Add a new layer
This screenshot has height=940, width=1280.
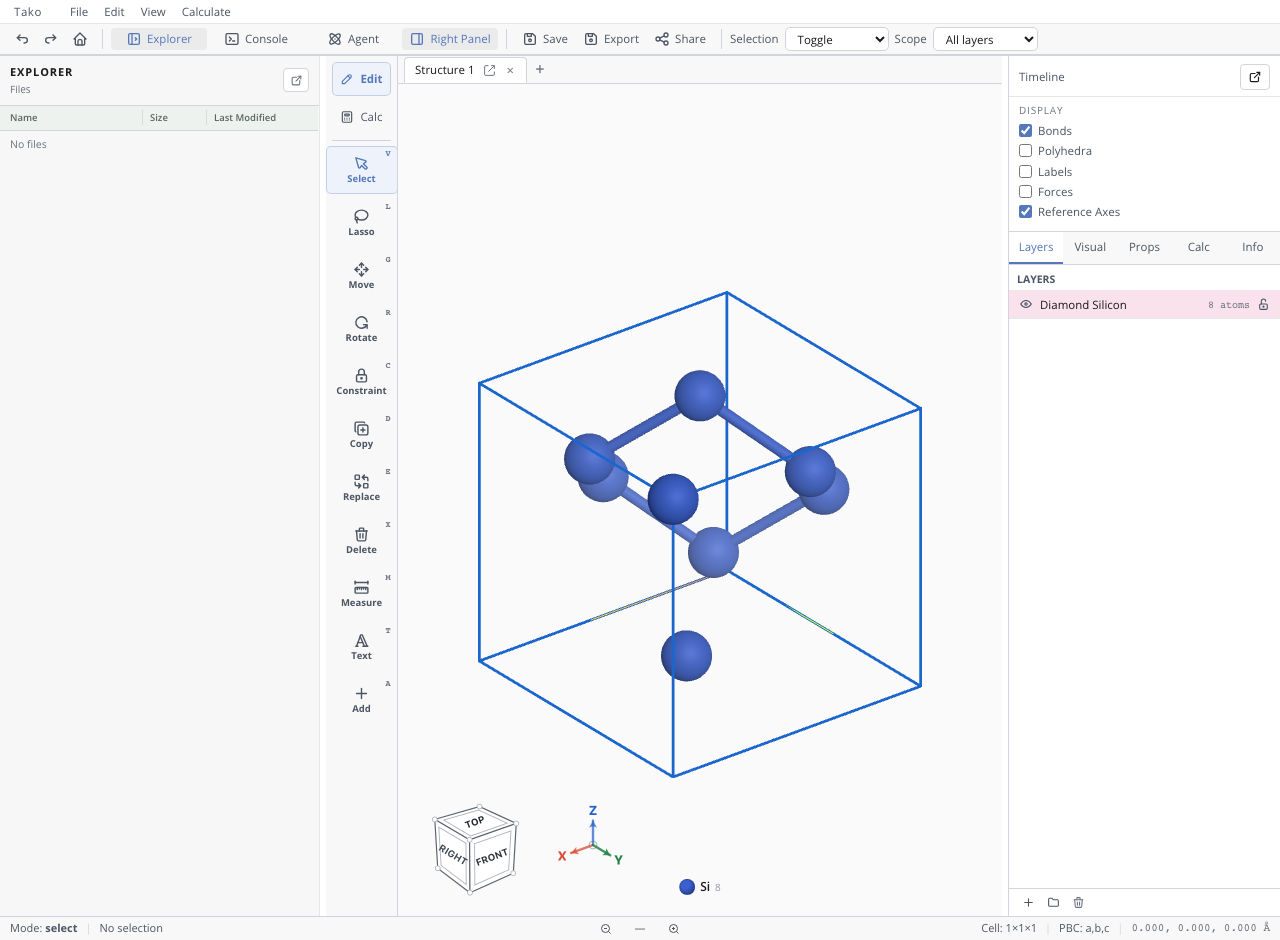click(x=1028, y=903)
